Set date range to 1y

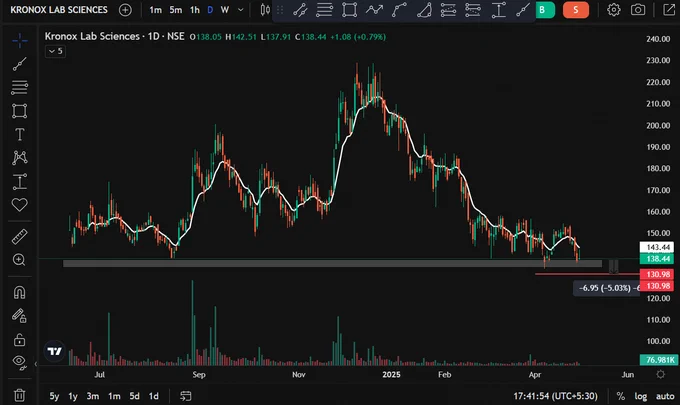[x=73, y=396]
